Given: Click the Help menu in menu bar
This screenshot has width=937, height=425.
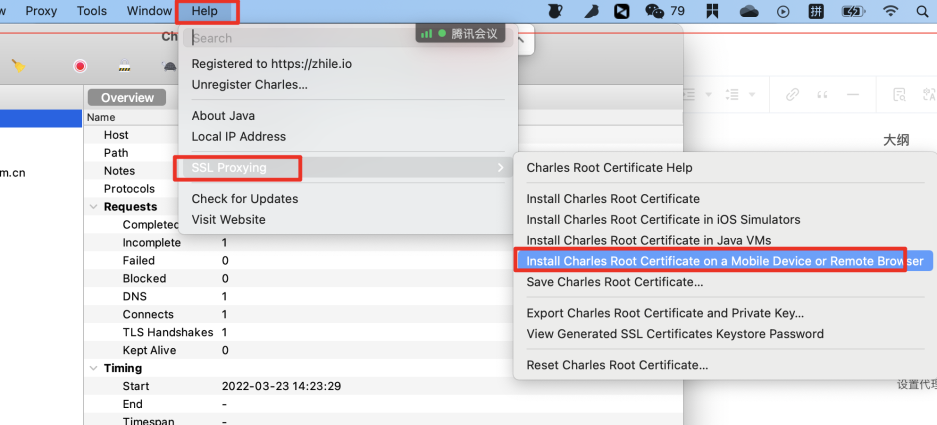Looking at the screenshot, I should tap(204, 11).
